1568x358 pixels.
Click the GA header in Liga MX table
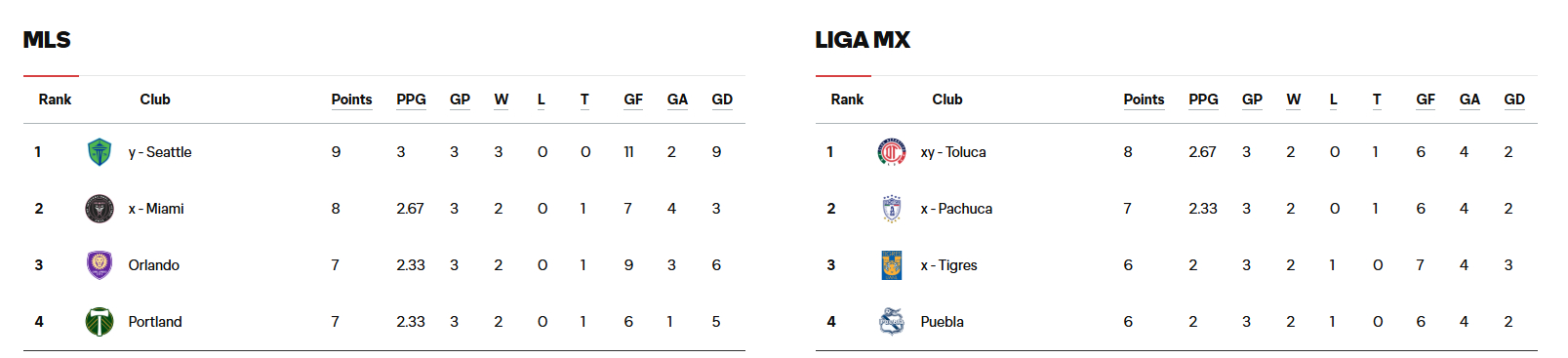click(1469, 99)
